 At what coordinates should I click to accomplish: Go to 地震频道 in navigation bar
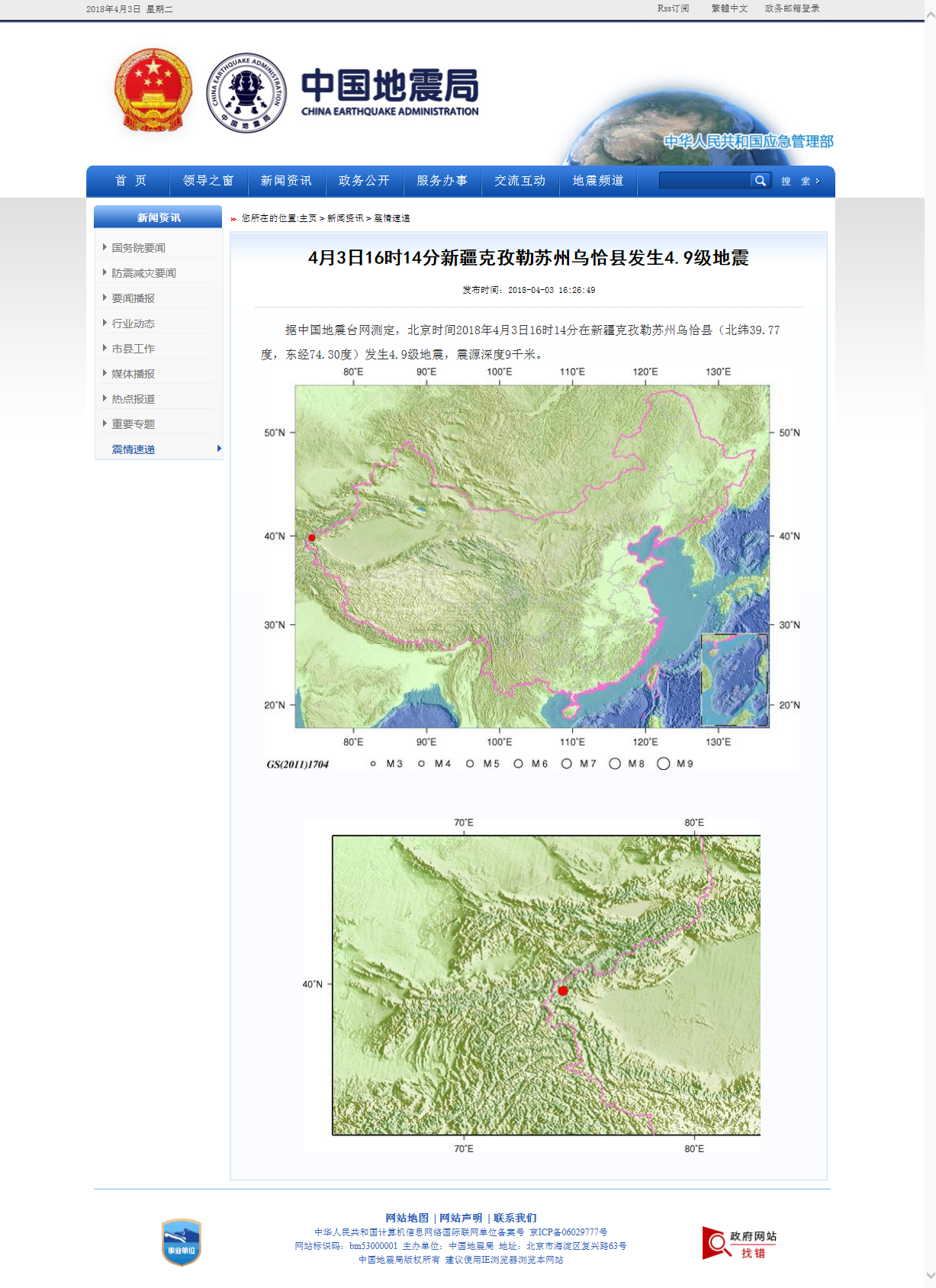[x=598, y=181]
